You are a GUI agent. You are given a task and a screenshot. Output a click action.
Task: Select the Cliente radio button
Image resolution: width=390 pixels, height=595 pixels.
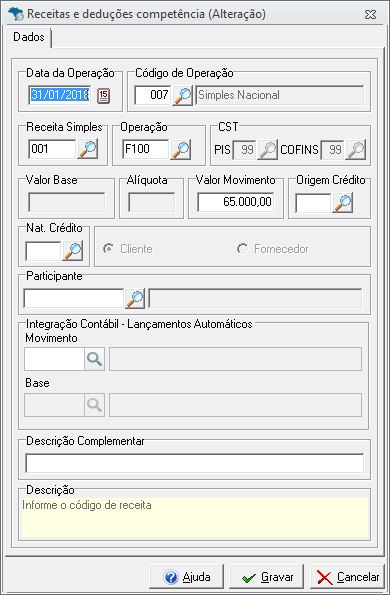pos(109,249)
